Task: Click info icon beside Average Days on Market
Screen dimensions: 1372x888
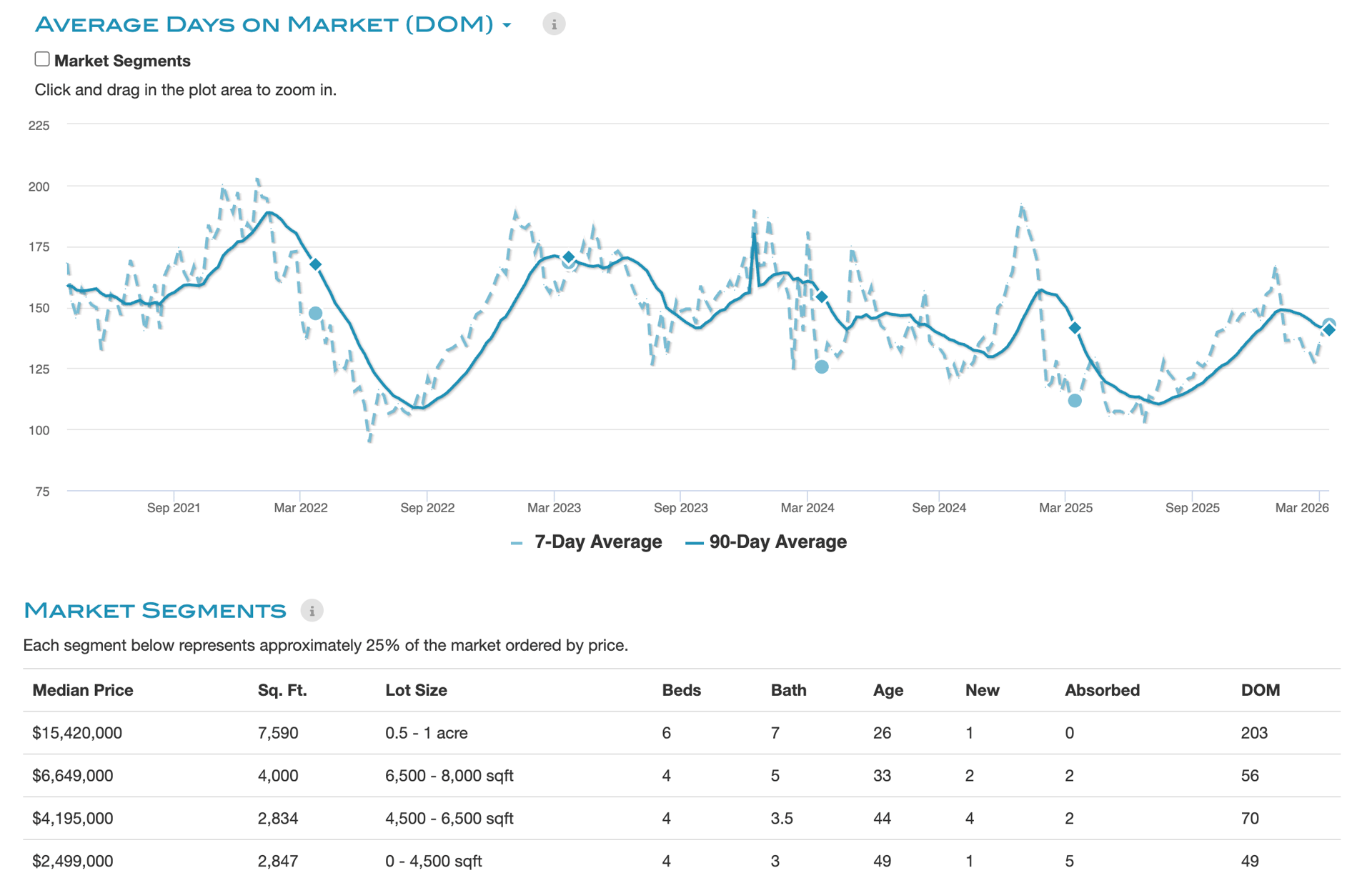Action: [554, 24]
